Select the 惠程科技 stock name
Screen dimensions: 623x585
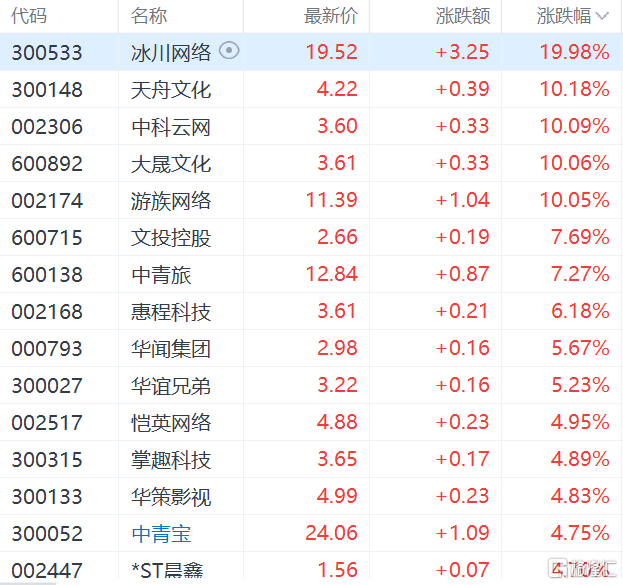point(171,312)
